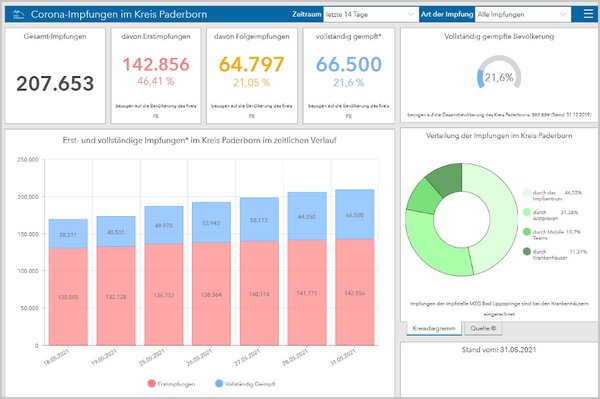Viewport: 600px width, 399px height.
Task: Click the 'Vollständig geimpfte Bevölkerung' card title
Action: pos(499,36)
